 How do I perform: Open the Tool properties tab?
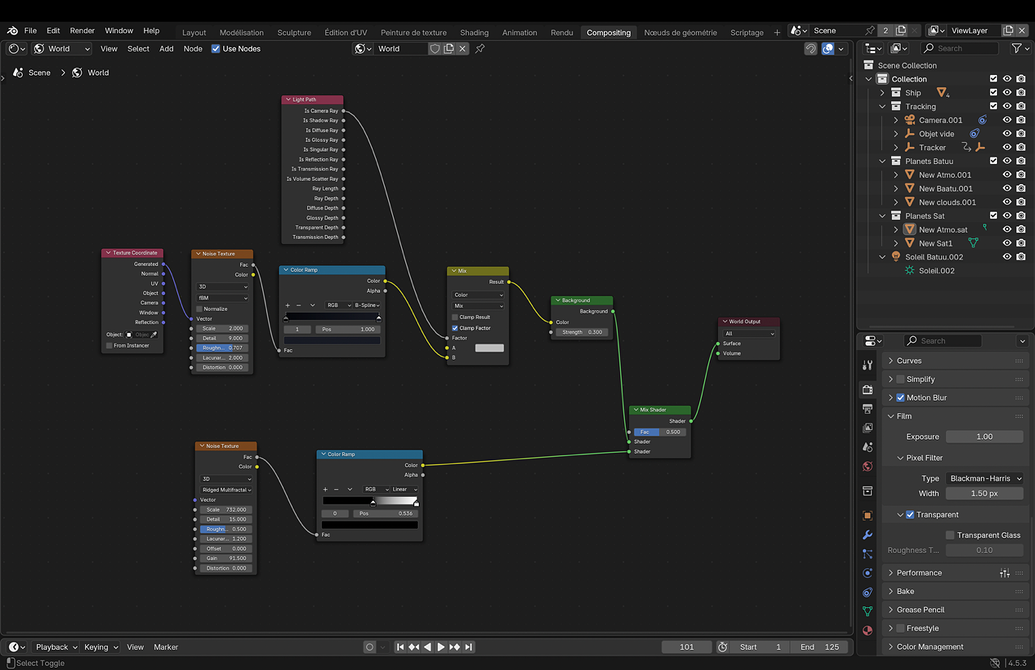coord(867,365)
